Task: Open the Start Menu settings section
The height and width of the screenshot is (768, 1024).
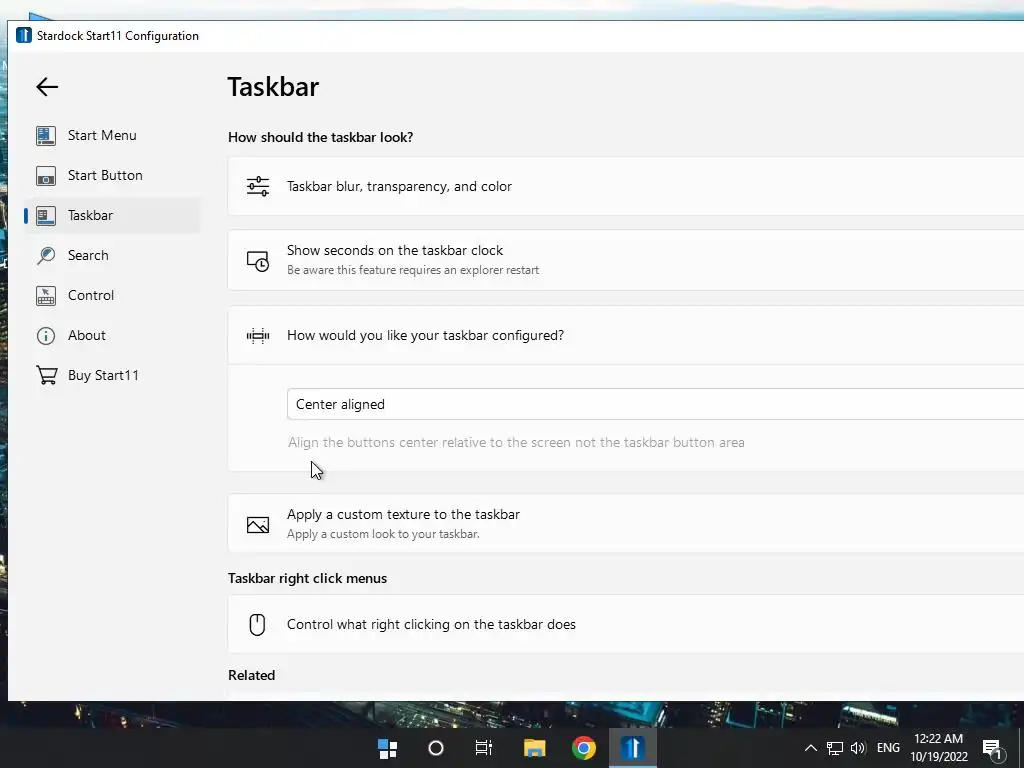Action: (x=112, y=135)
